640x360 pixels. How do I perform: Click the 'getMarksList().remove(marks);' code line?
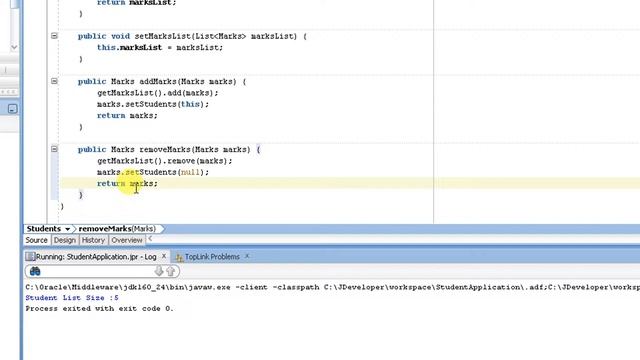pos(164,161)
